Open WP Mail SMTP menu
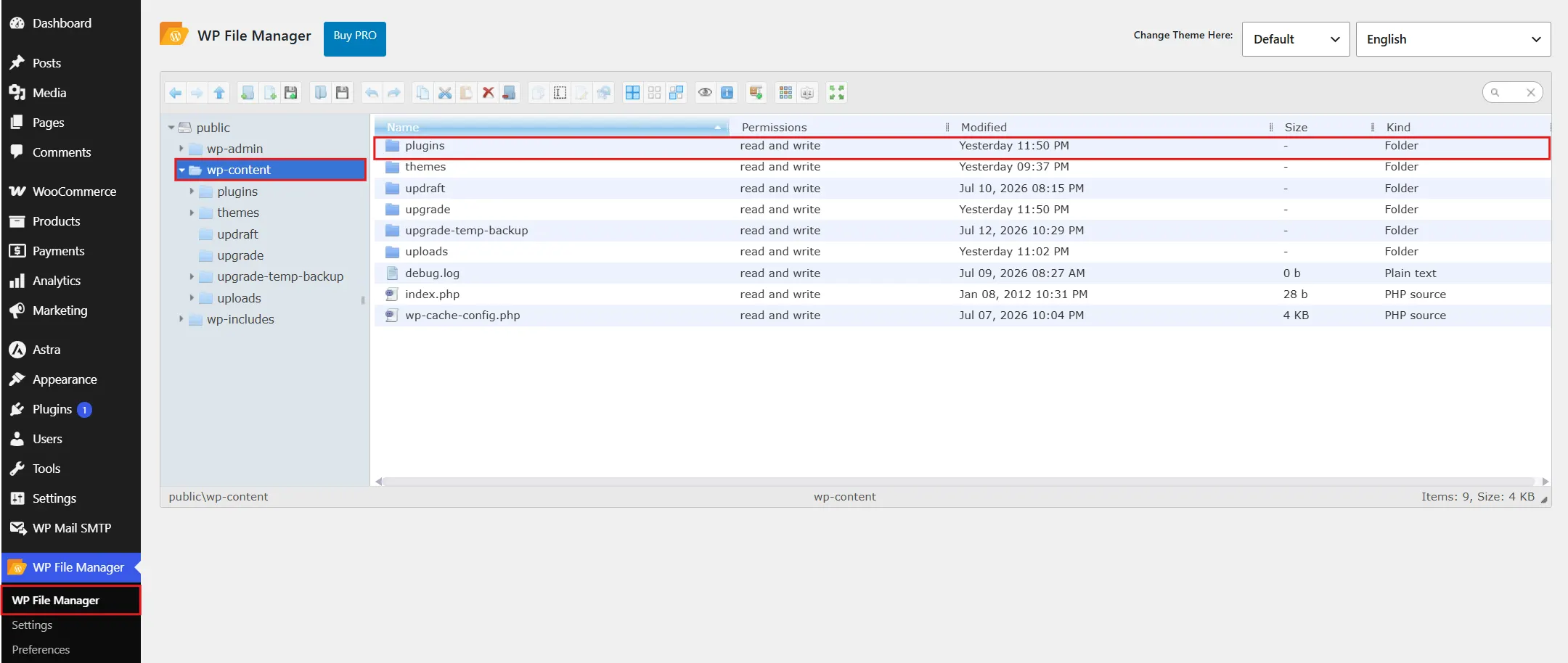Viewport: 1568px width, 663px height. coord(70,528)
